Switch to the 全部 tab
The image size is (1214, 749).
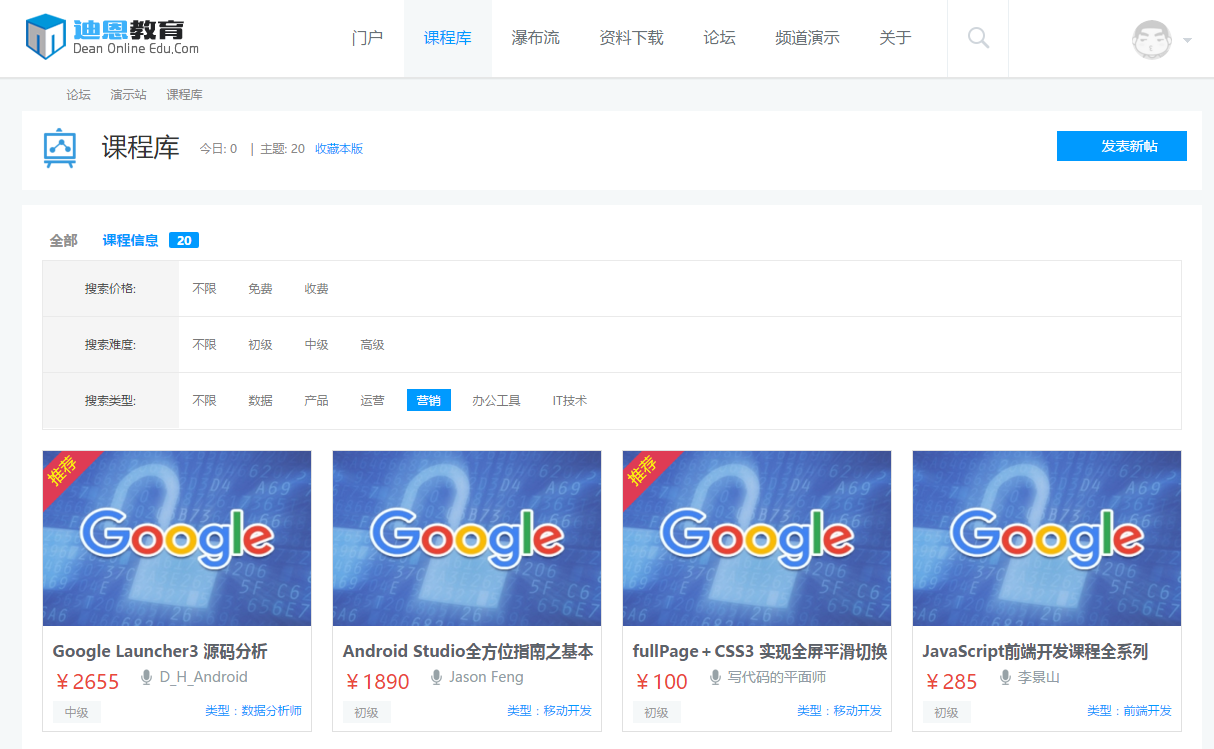63,240
